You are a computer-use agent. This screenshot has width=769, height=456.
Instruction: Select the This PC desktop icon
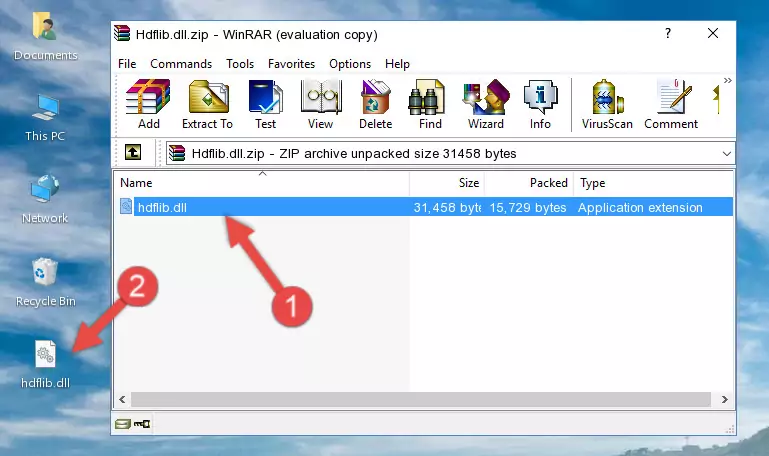pyautogui.click(x=45, y=118)
